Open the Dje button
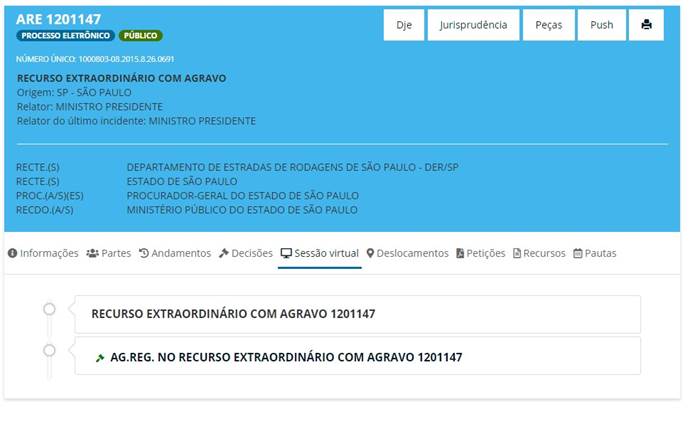Viewport: 700px width, 424px height. [x=404, y=25]
